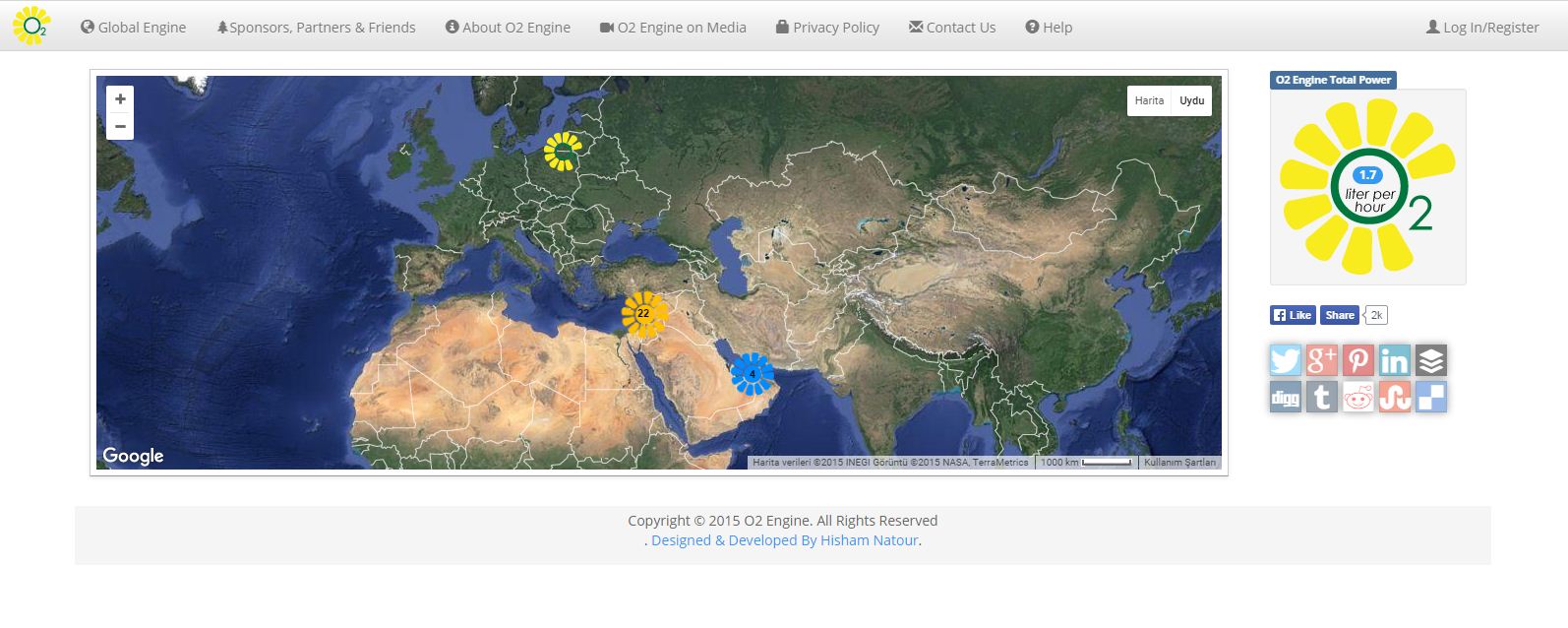Click the O2 Engine sunflower logo
The width and height of the screenshot is (1568, 628).
point(31,26)
